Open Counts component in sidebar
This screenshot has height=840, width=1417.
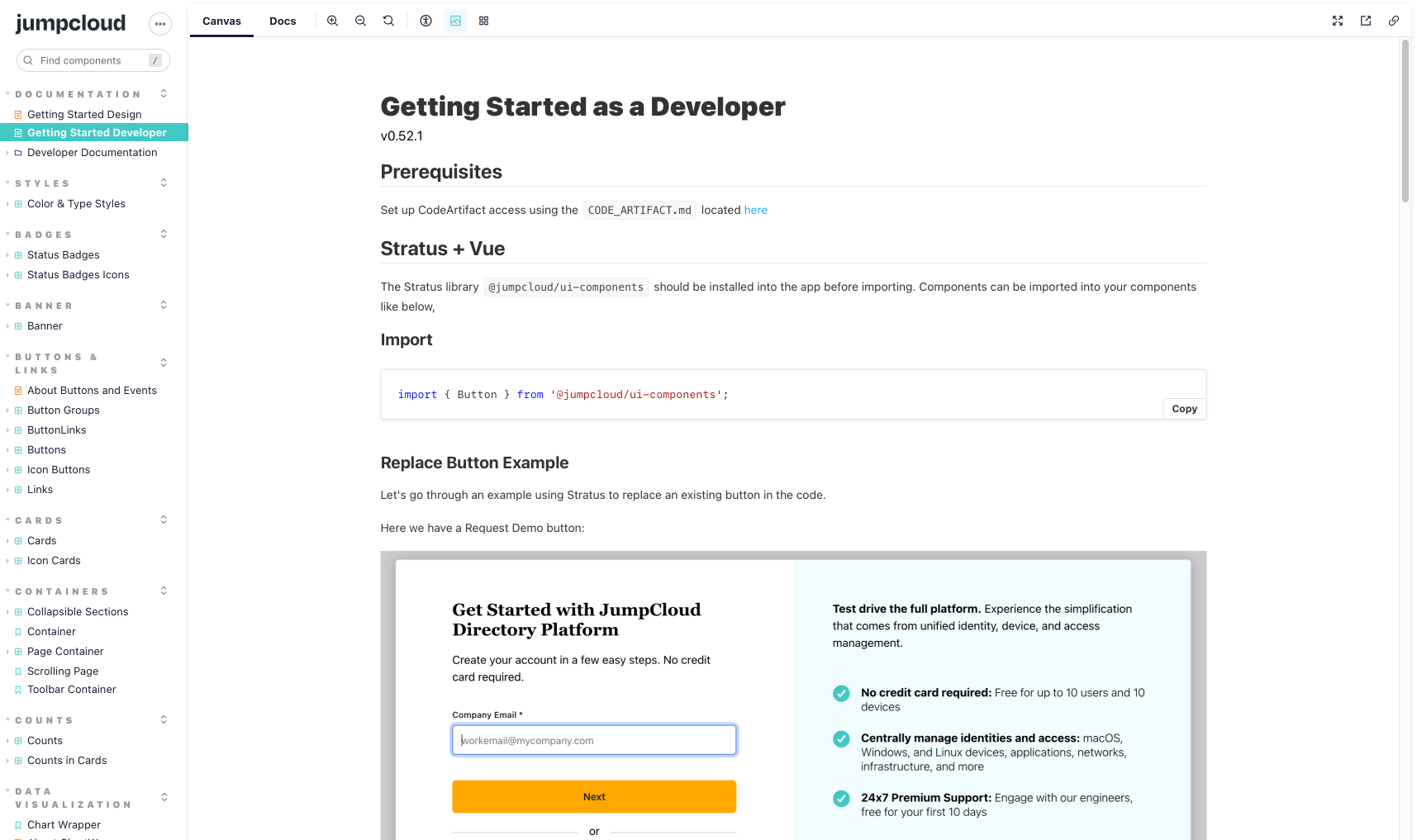[45, 741]
